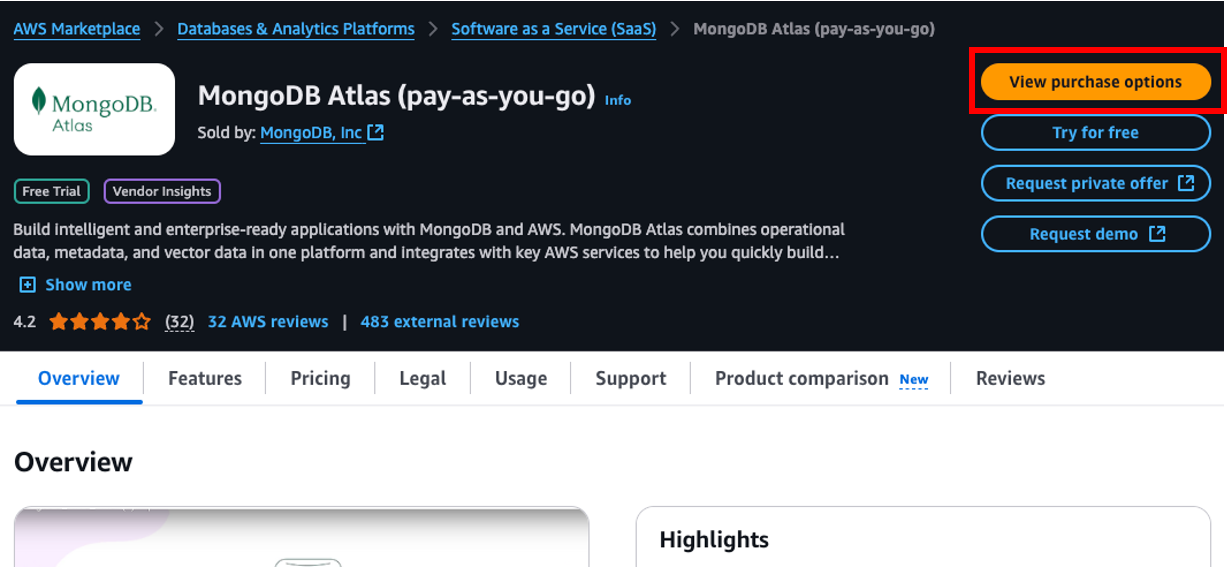Click the Overview section heading
Viewport: 1228px width, 568px height.
[73, 462]
